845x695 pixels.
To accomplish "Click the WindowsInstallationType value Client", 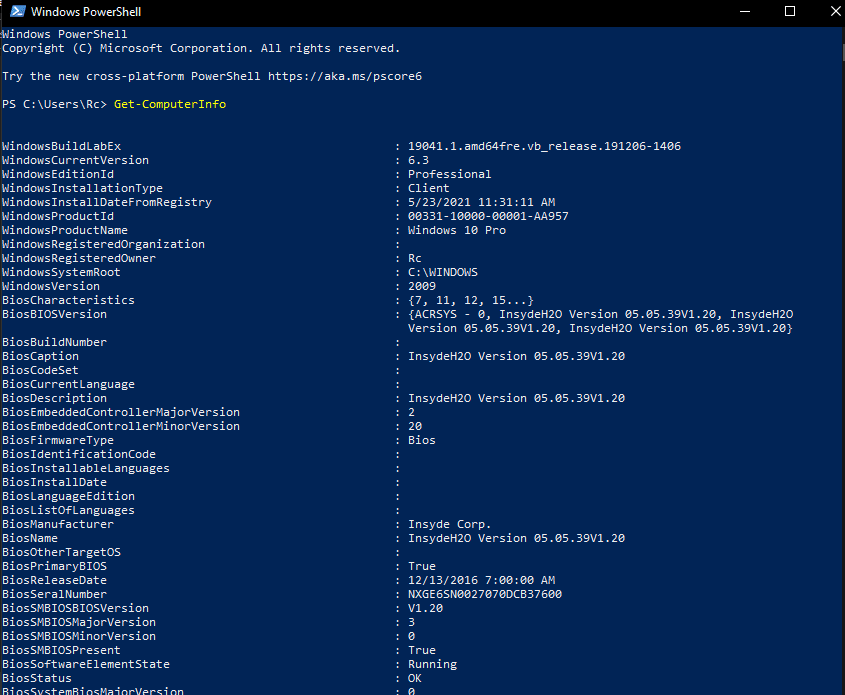I will click(x=428, y=188).
